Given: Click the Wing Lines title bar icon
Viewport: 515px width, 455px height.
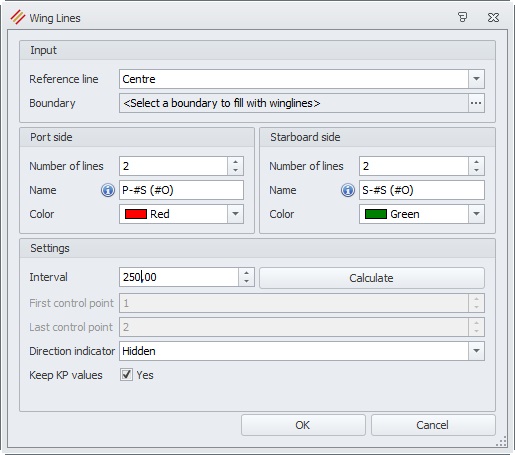Looking at the screenshot, I should point(18,17).
